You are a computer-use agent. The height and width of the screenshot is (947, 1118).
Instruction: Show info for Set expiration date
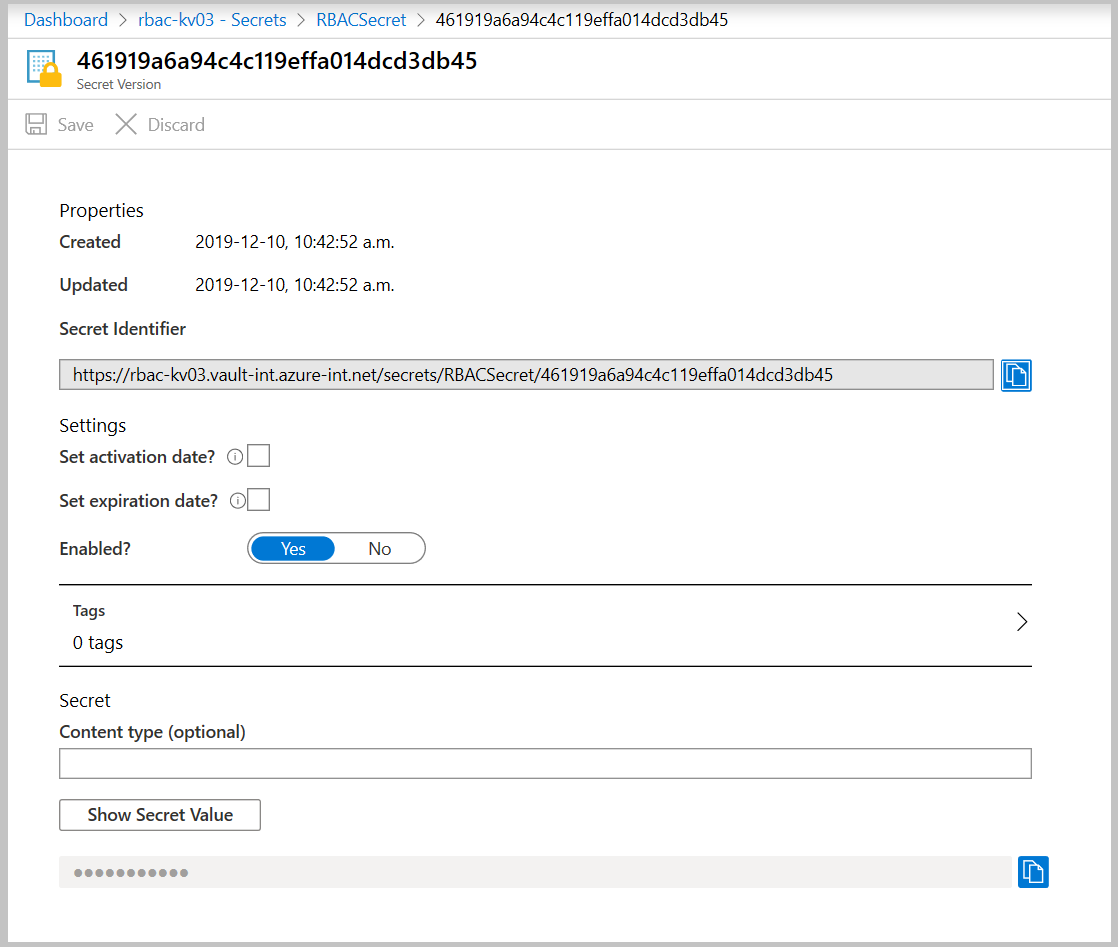(x=237, y=501)
